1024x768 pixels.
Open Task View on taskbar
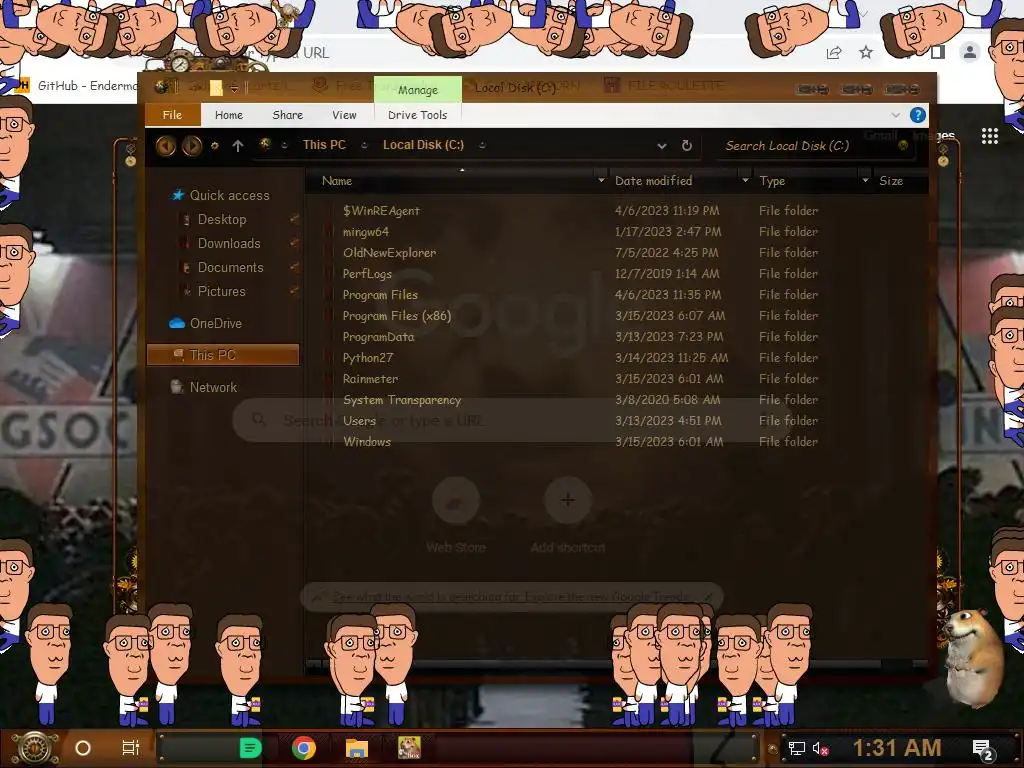click(131, 748)
